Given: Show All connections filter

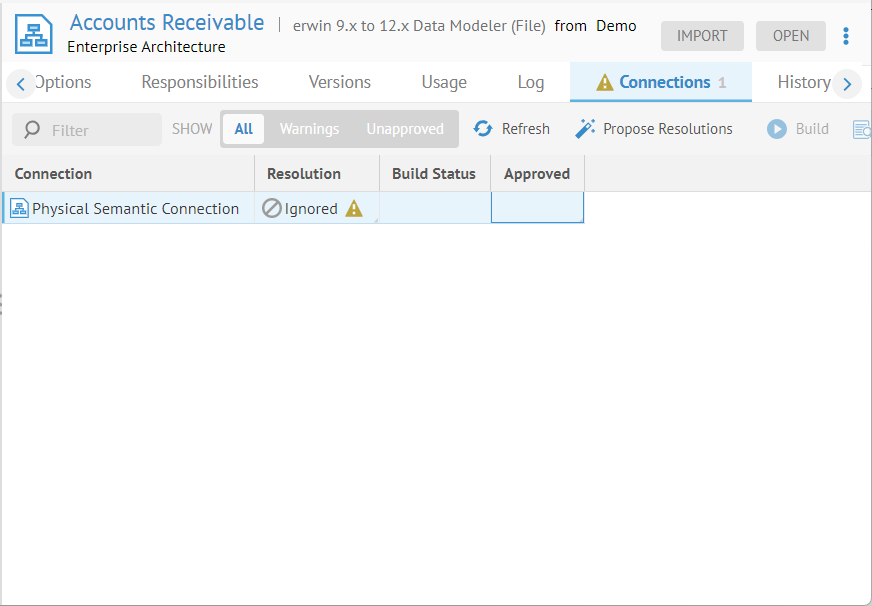Looking at the screenshot, I should pyautogui.click(x=244, y=129).
